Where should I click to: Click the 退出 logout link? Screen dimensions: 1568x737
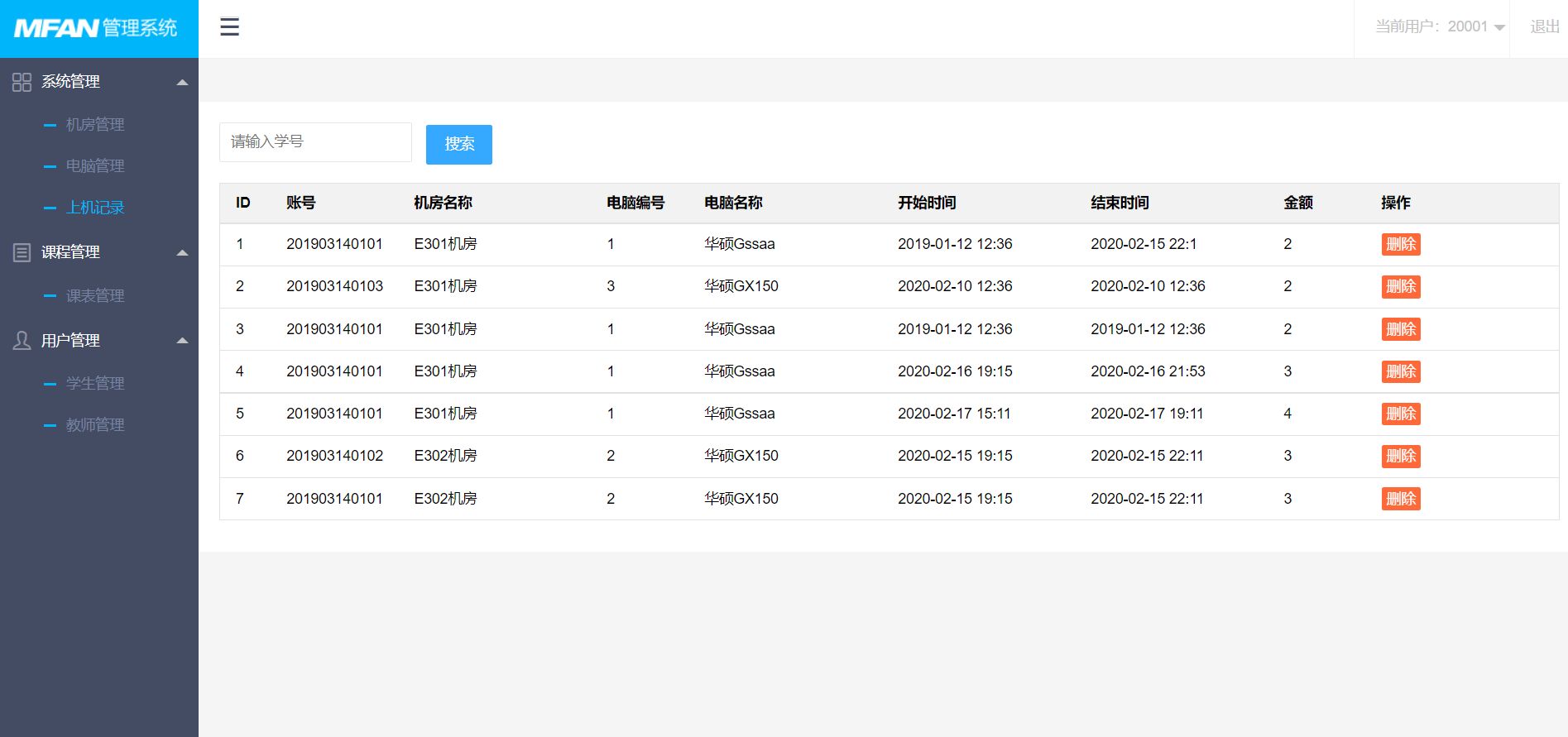click(x=1544, y=27)
